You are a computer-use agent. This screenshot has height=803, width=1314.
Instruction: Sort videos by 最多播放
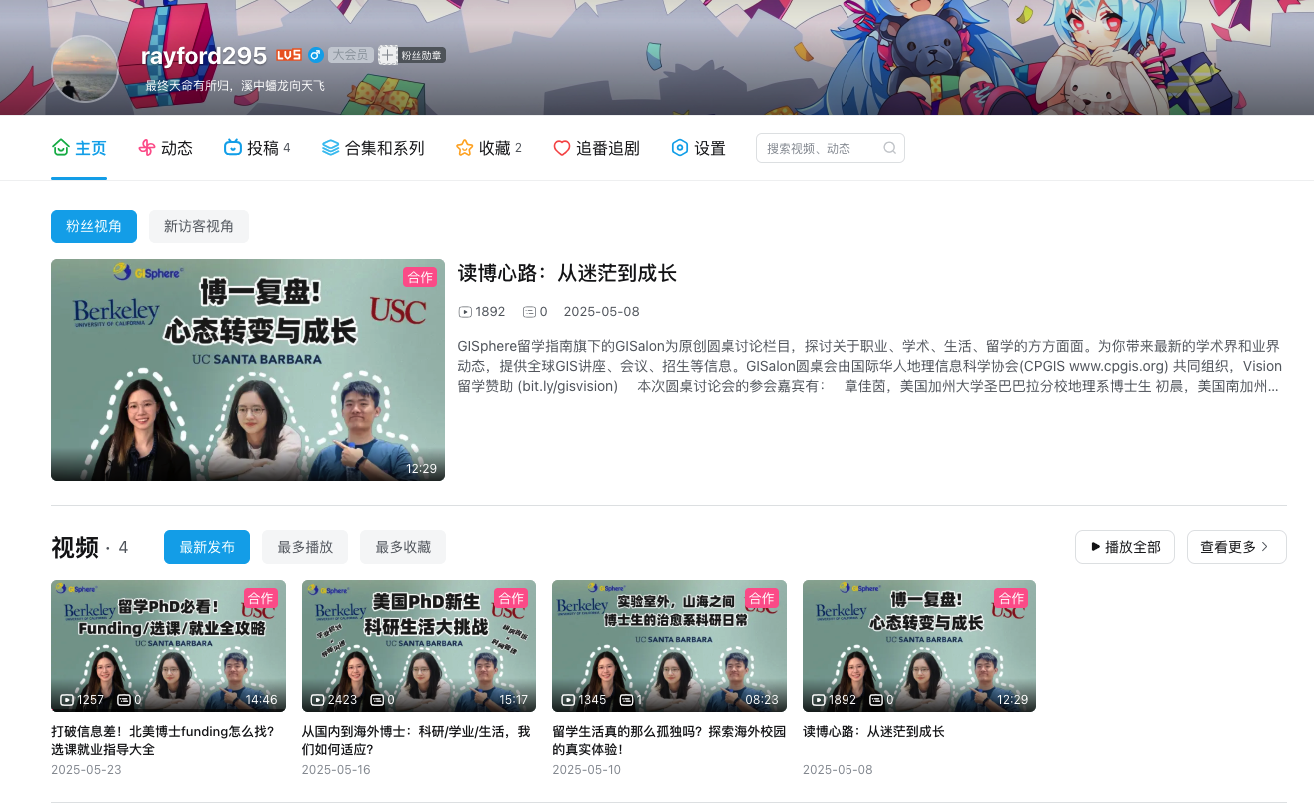pyautogui.click(x=305, y=547)
